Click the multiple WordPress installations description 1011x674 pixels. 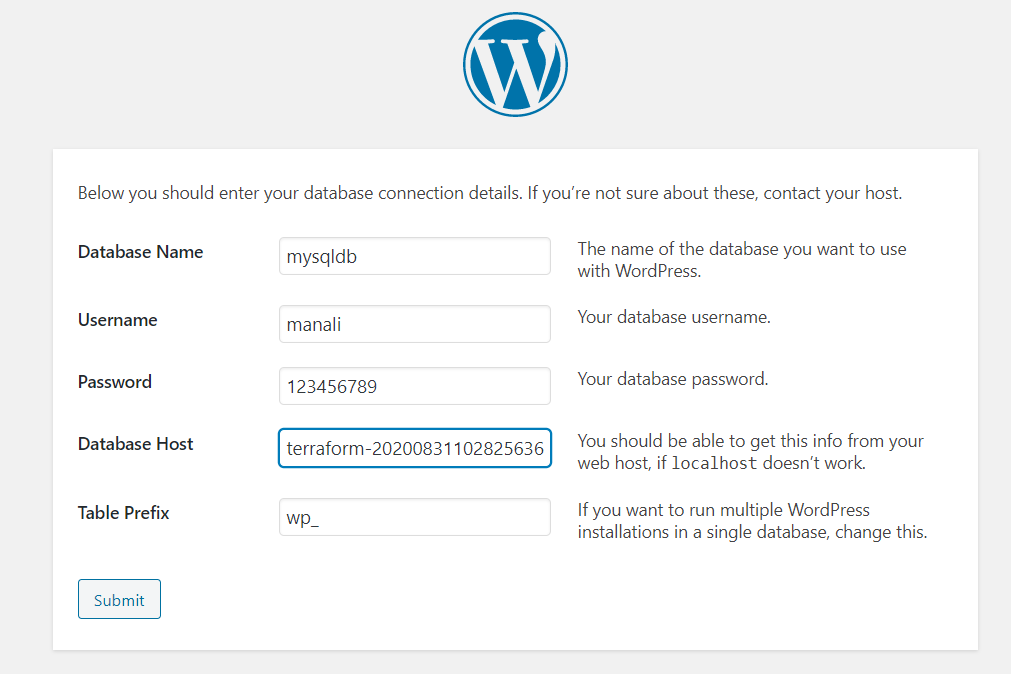click(752, 520)
